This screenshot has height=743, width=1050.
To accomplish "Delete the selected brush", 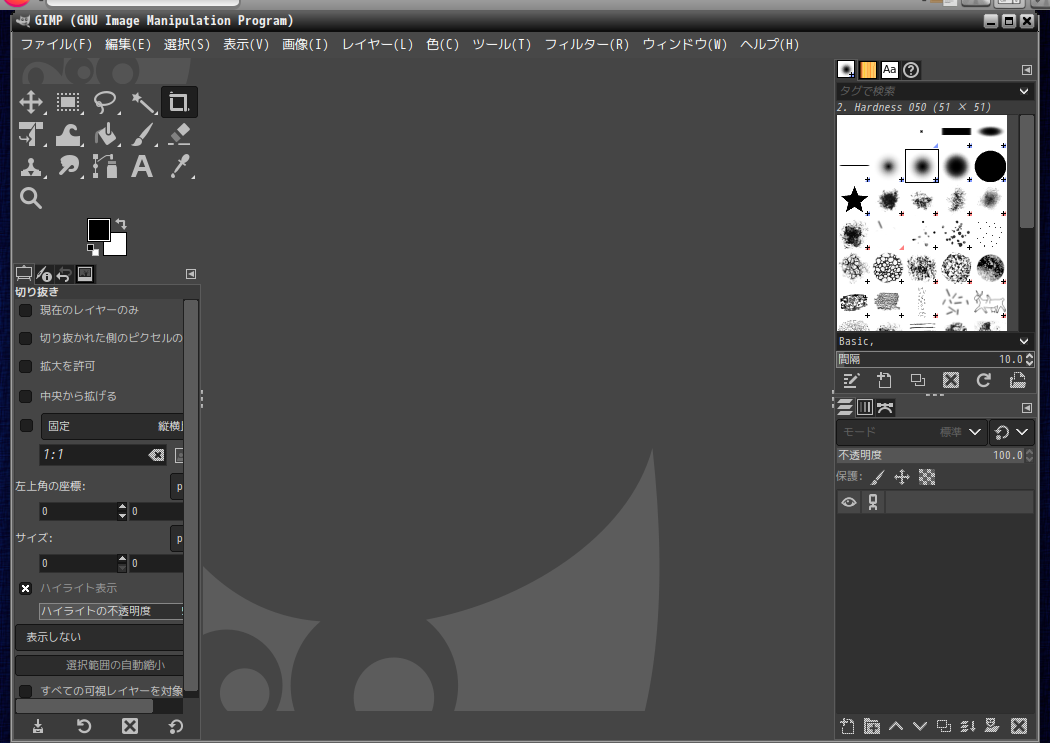I will (x=951, y=381).
